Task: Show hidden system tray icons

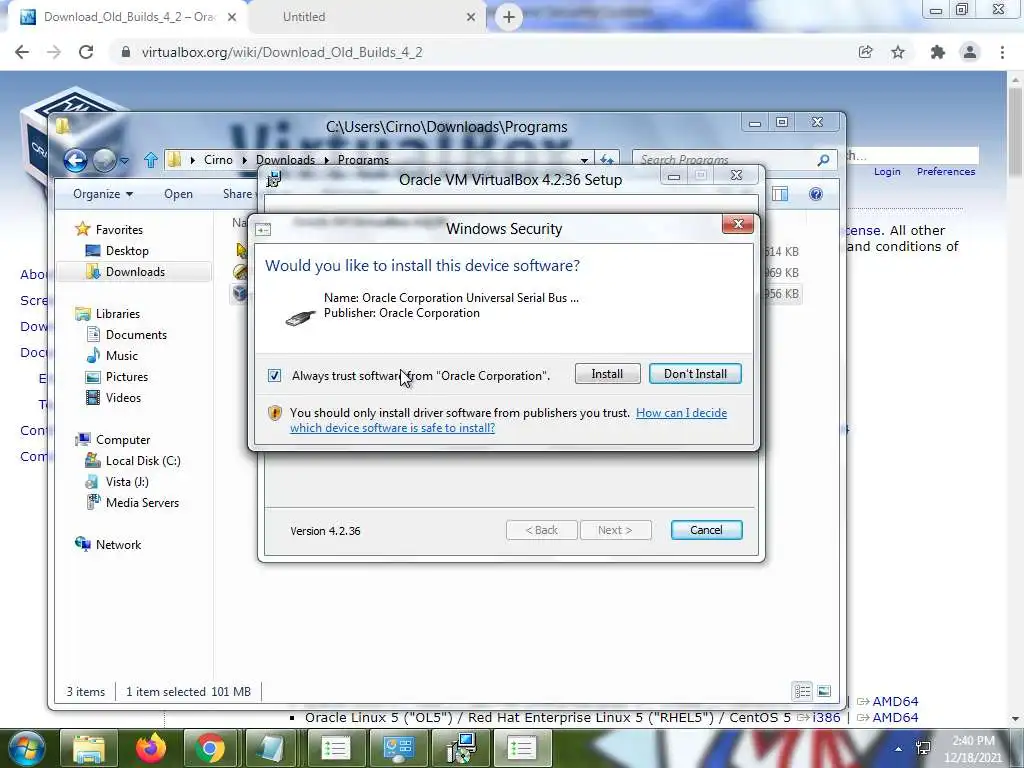Action: point(899,749)
